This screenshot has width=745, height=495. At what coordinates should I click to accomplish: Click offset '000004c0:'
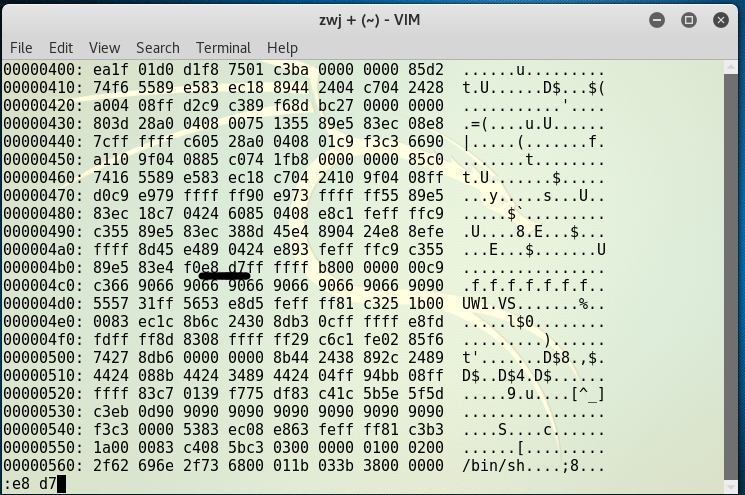43,286
